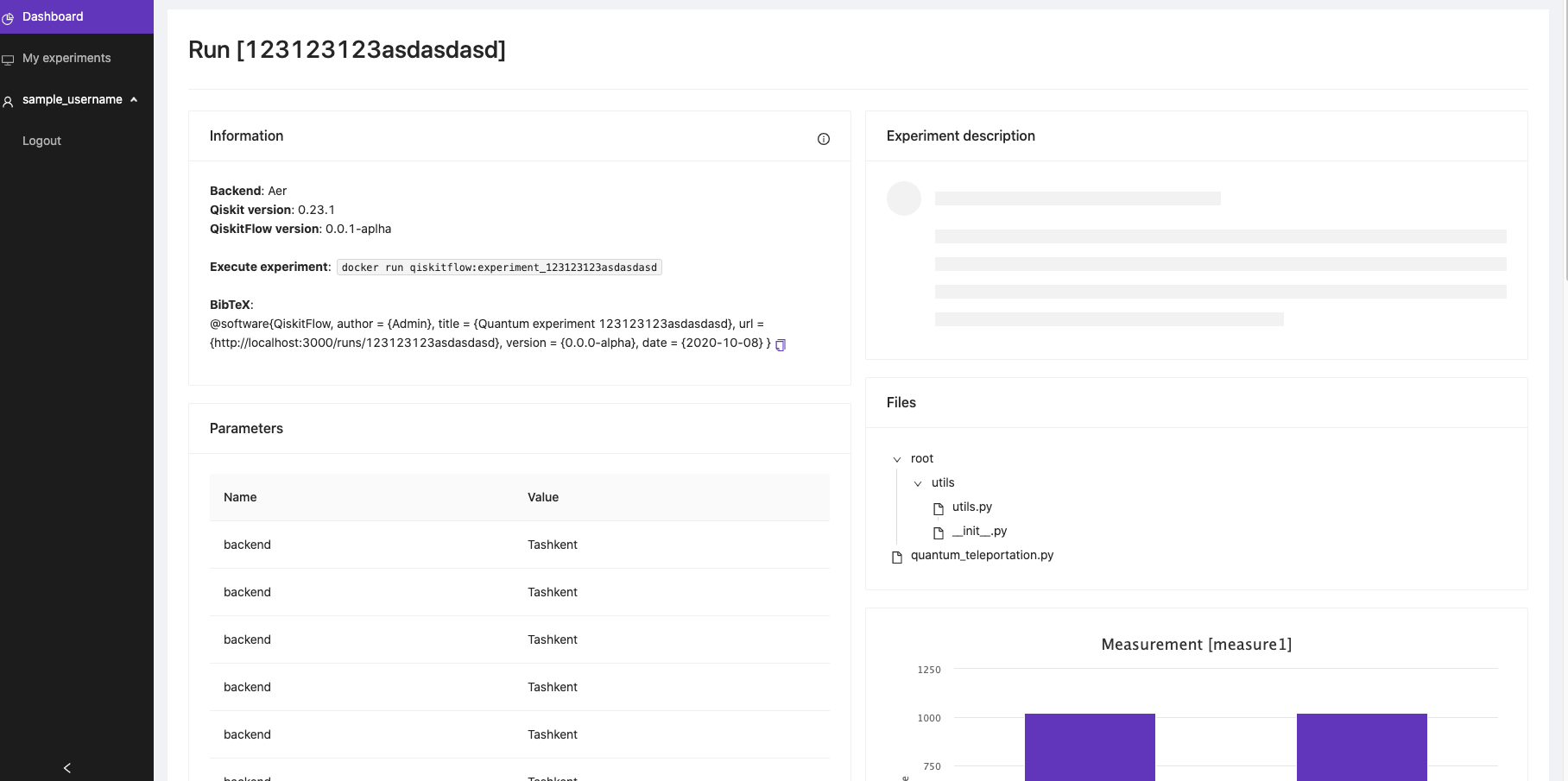Click the Files panel heading

(901, 402)
